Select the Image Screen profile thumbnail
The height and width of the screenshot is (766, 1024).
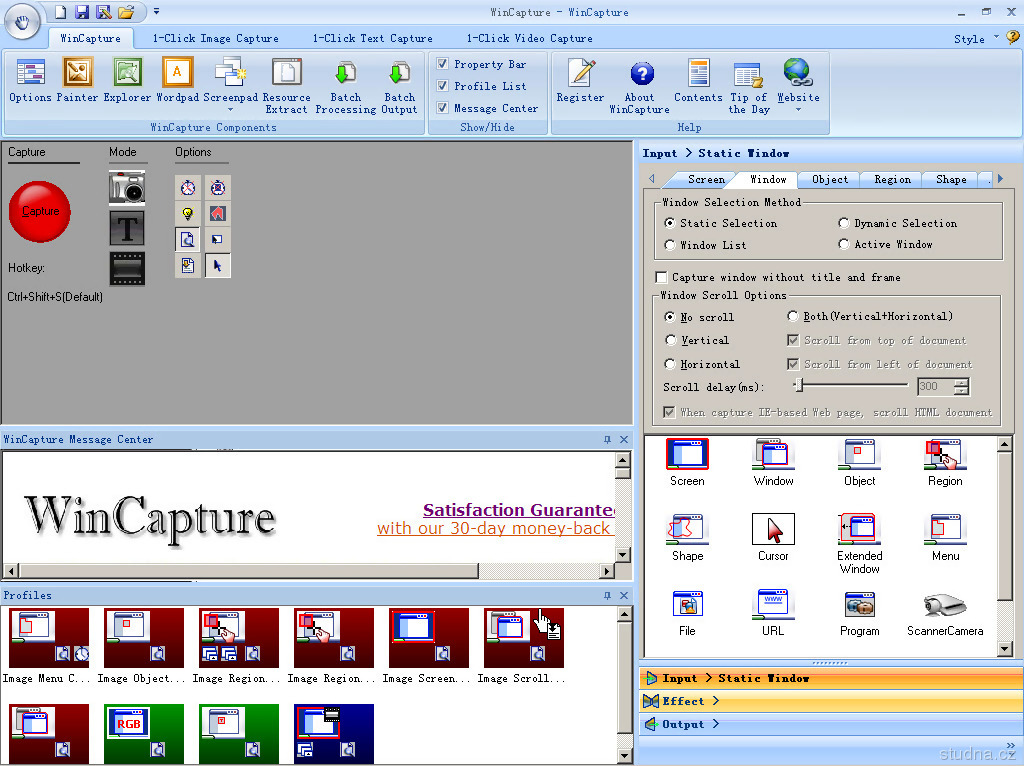[x=428, y=639]
